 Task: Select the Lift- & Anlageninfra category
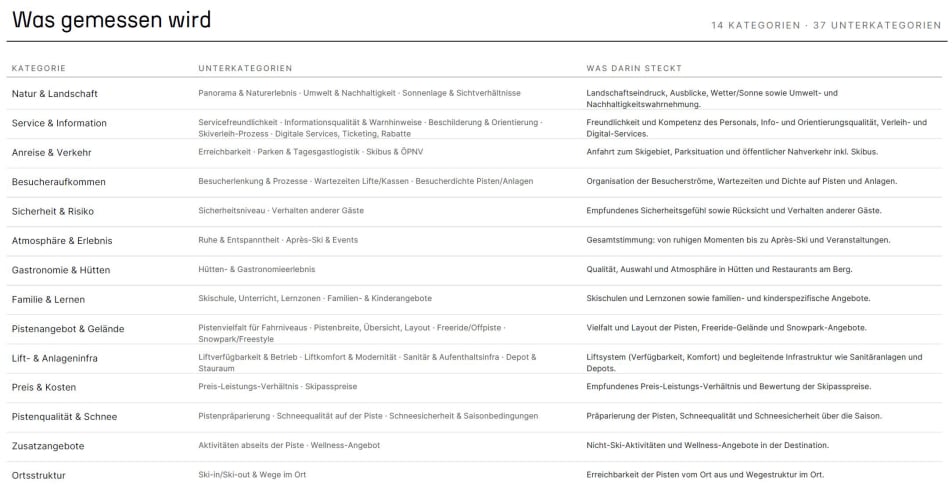[x=55, y=358]
